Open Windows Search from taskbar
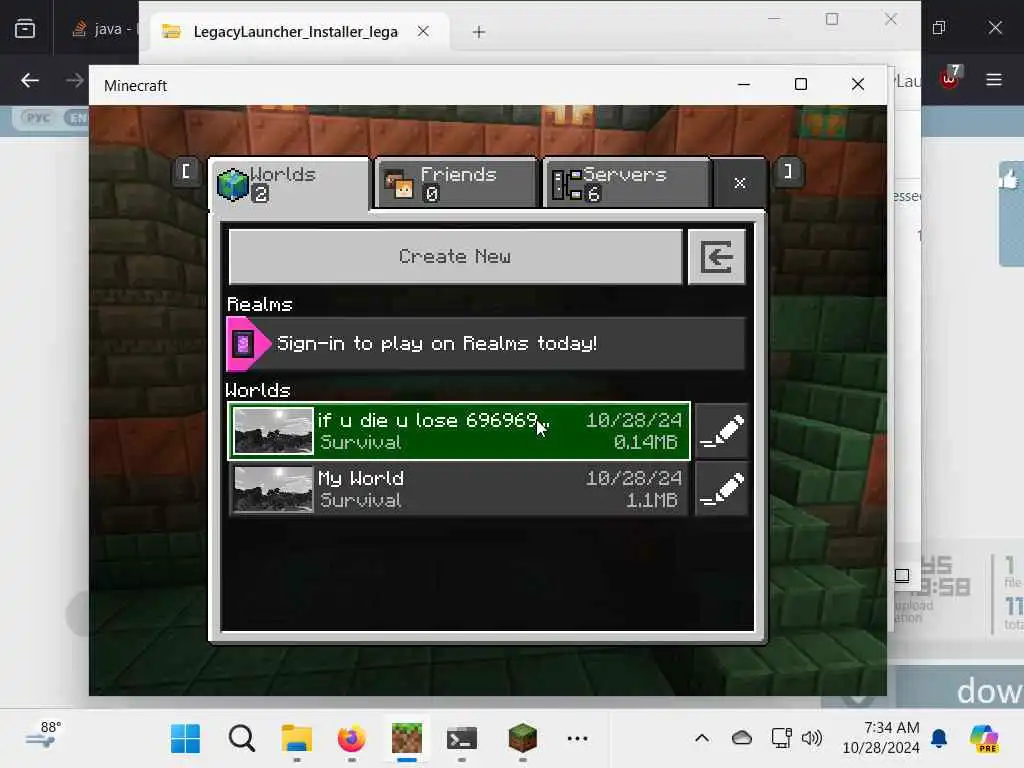 coord(242,739)
